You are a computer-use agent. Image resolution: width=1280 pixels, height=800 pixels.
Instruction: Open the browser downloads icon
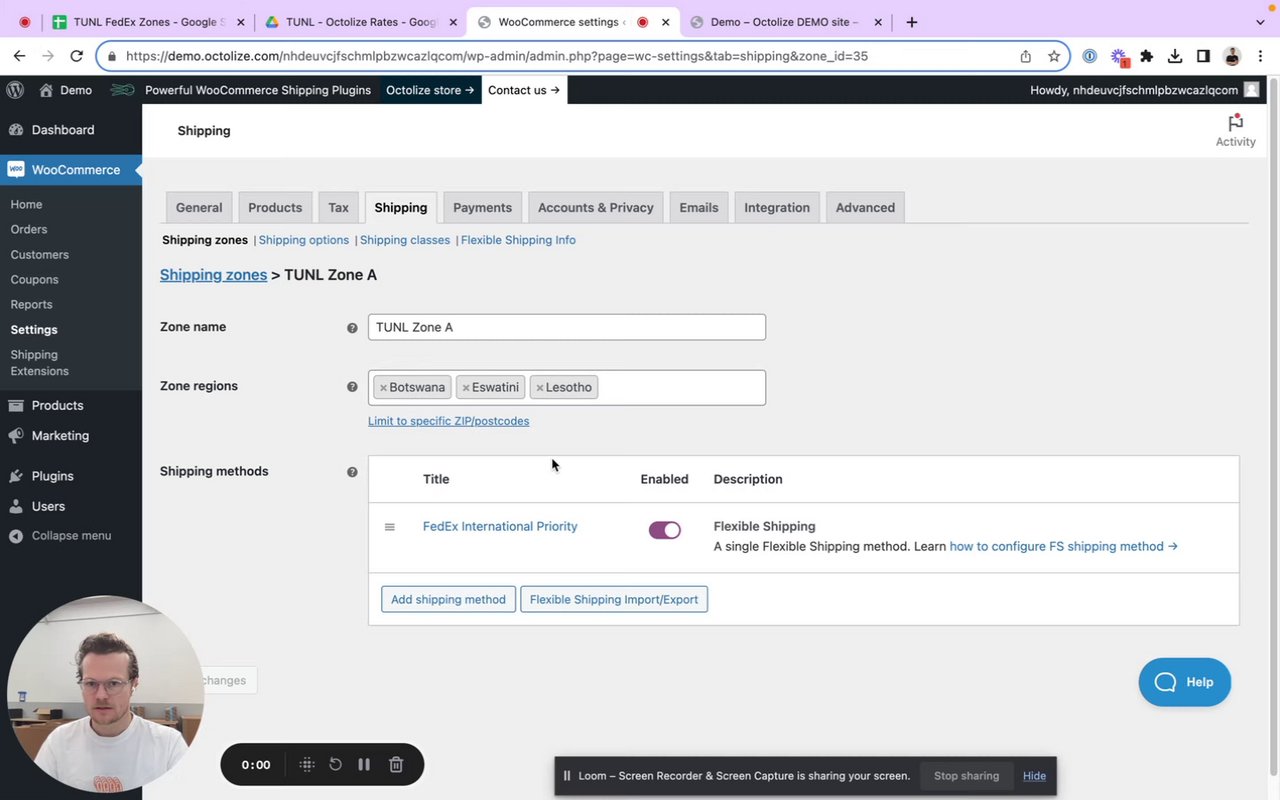1175,56
